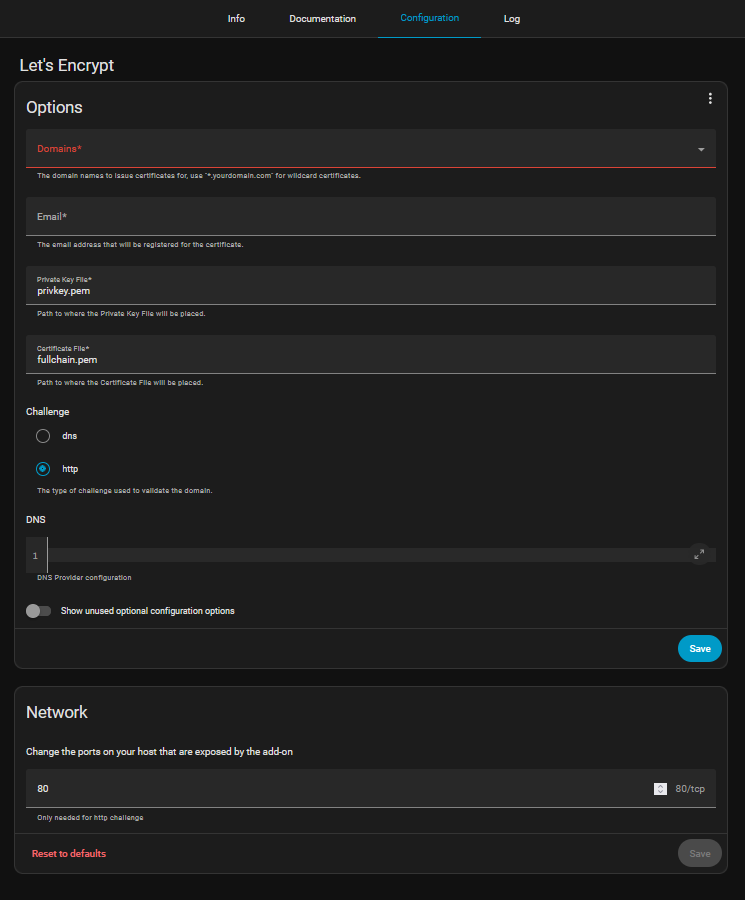
Task: Click into the Email input field
Action: pos(370,217)
